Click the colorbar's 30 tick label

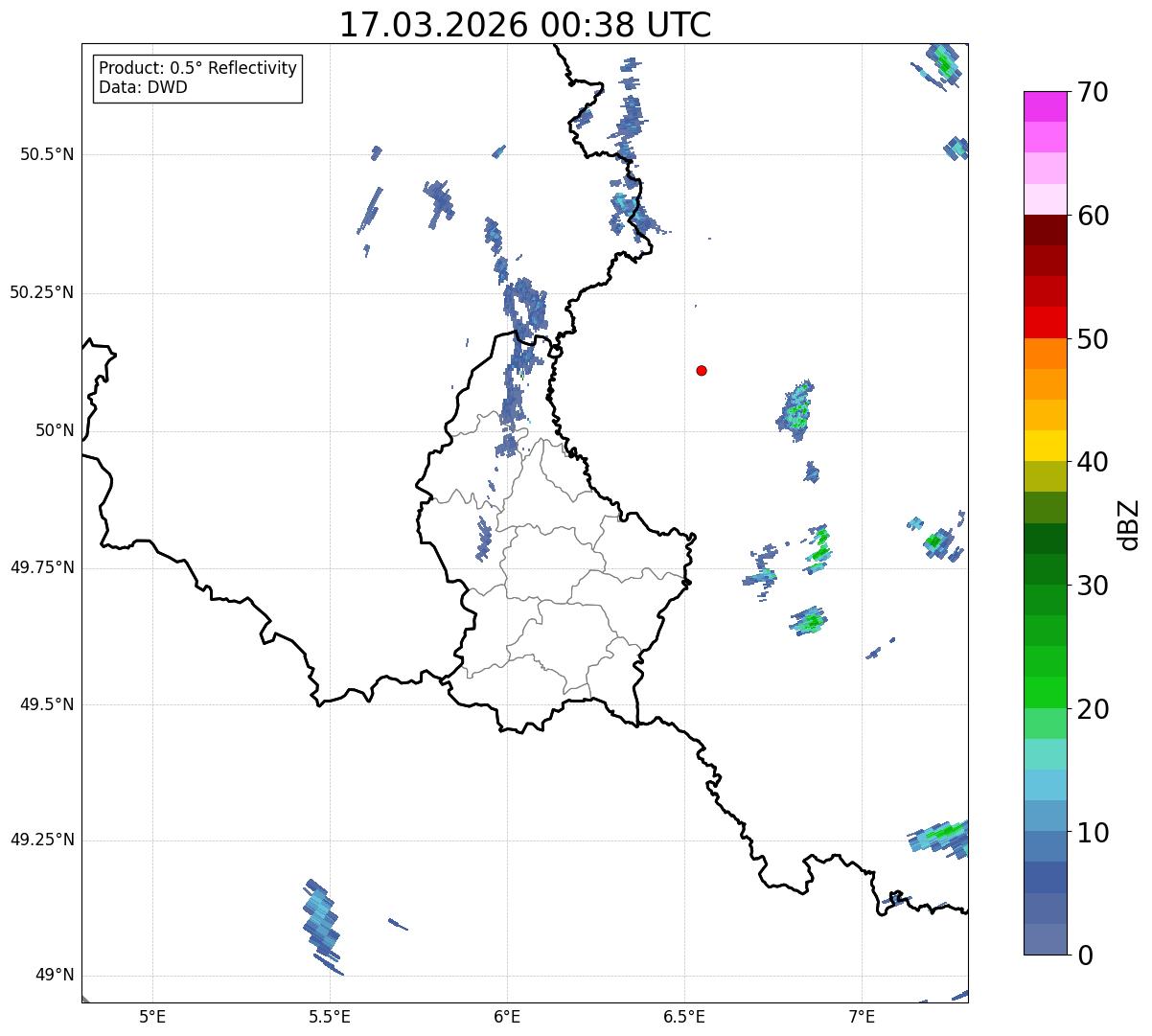tap(1093, 586)
